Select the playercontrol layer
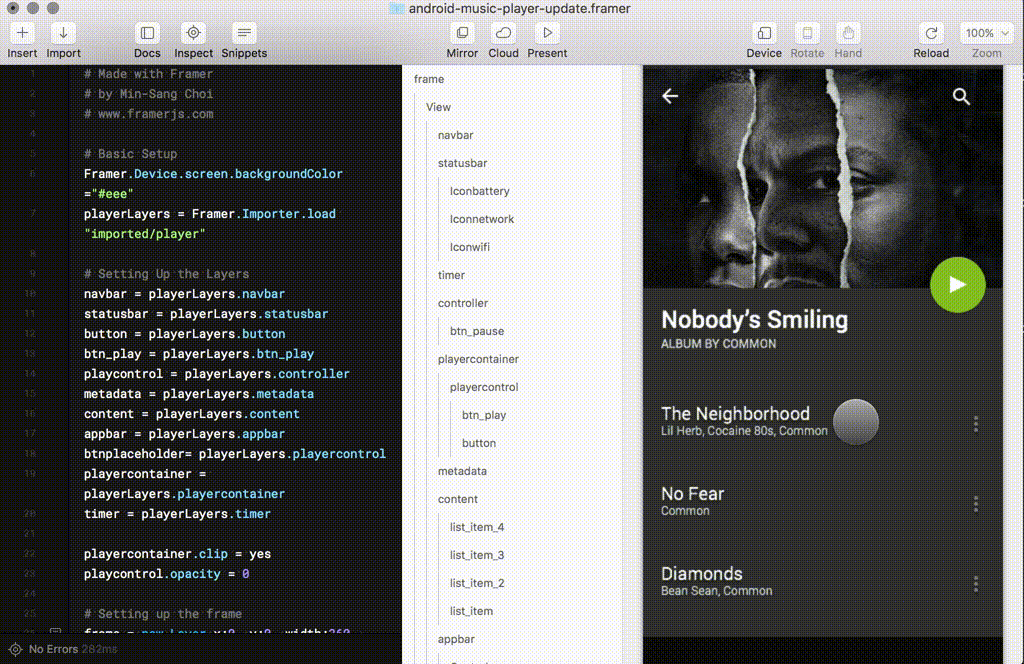This screenshot has height=664, width=1024. pyautogui.click(x=484, y=387)
